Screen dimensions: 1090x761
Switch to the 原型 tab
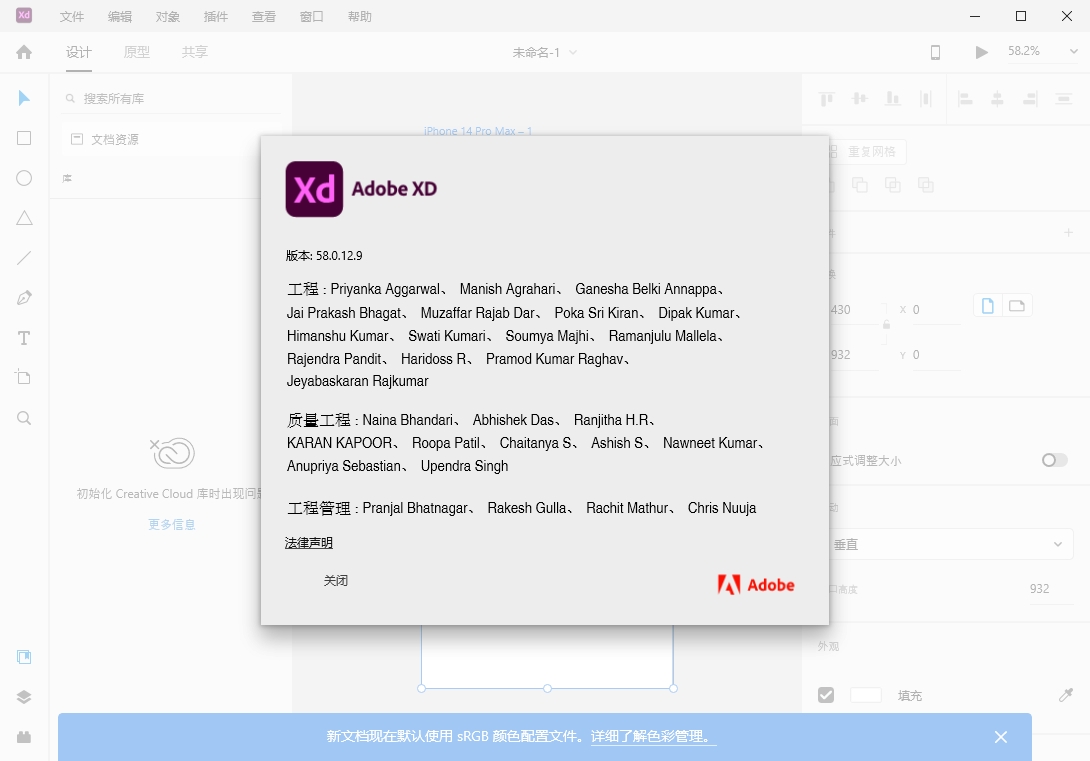[137, 52]
